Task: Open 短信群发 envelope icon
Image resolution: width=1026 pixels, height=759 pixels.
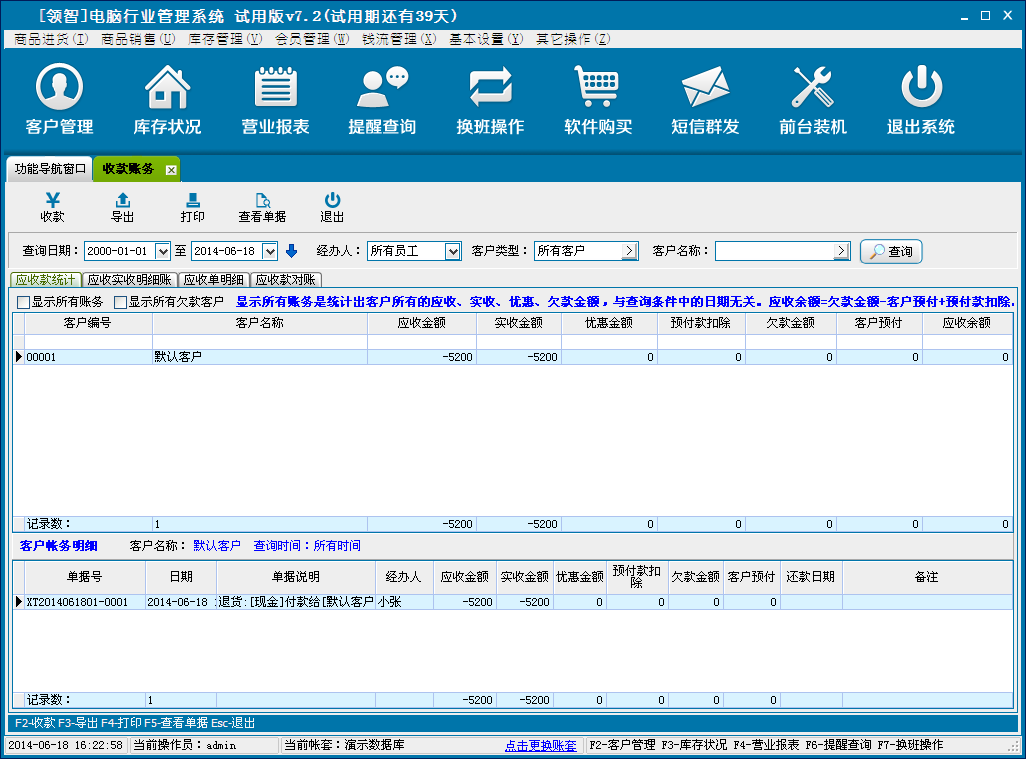Action: 705,99
